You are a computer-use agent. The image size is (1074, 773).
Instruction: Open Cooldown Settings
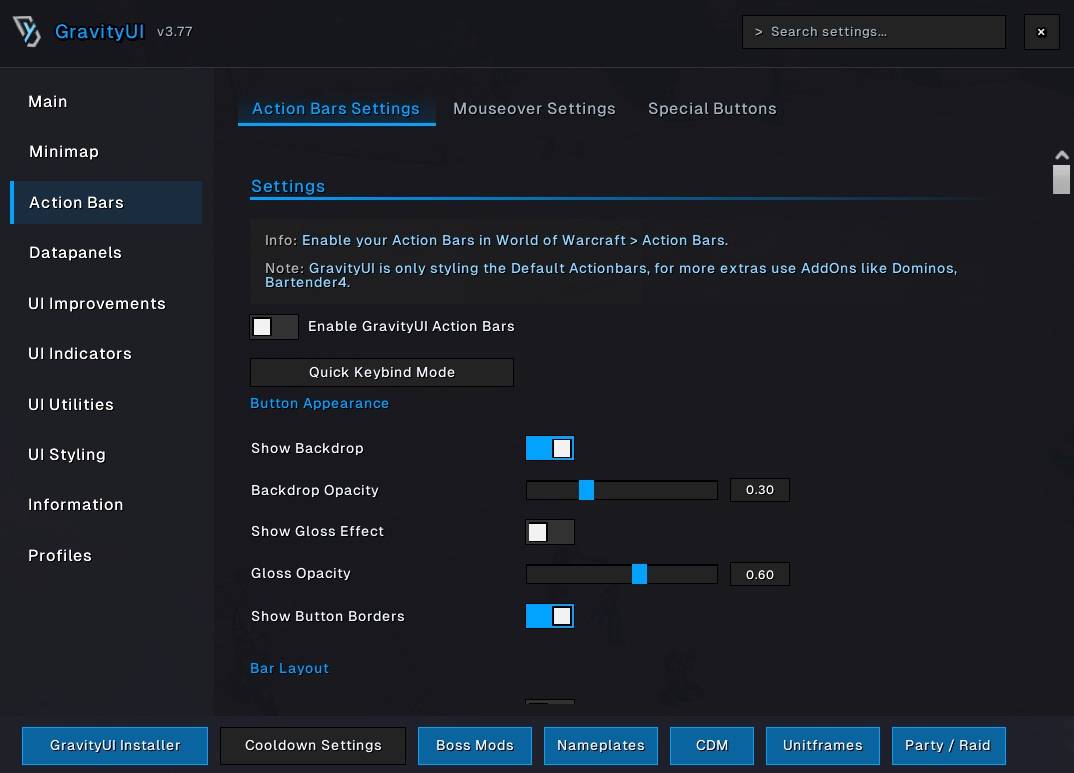[313, 746]
